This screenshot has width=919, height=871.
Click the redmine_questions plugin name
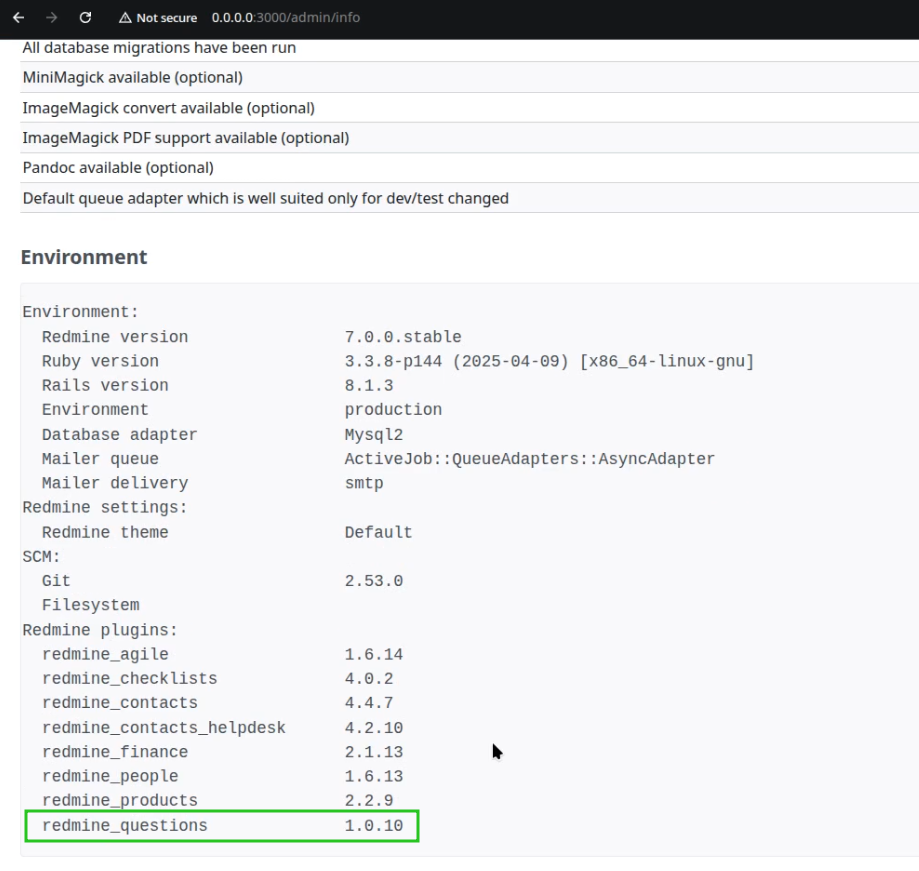tap(124, 825)
